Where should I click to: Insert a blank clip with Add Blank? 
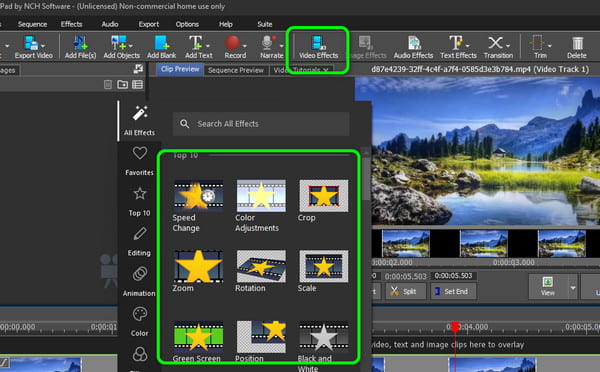(161, 47)
